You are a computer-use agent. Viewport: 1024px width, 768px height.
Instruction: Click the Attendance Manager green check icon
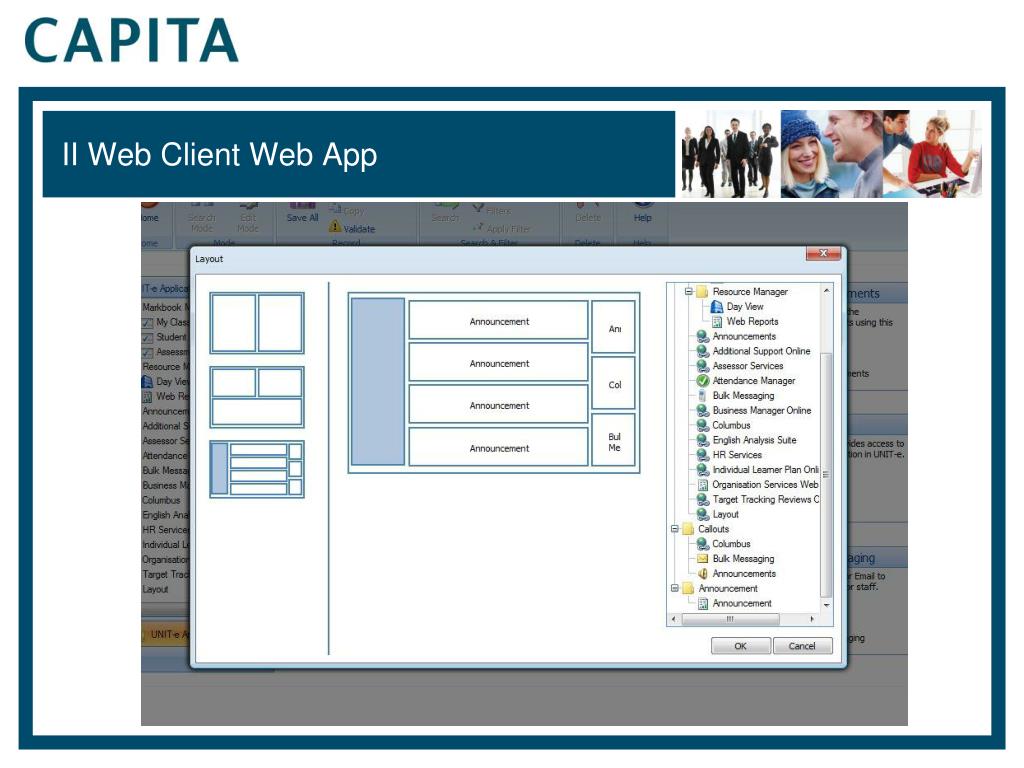[x=703, y=380]
